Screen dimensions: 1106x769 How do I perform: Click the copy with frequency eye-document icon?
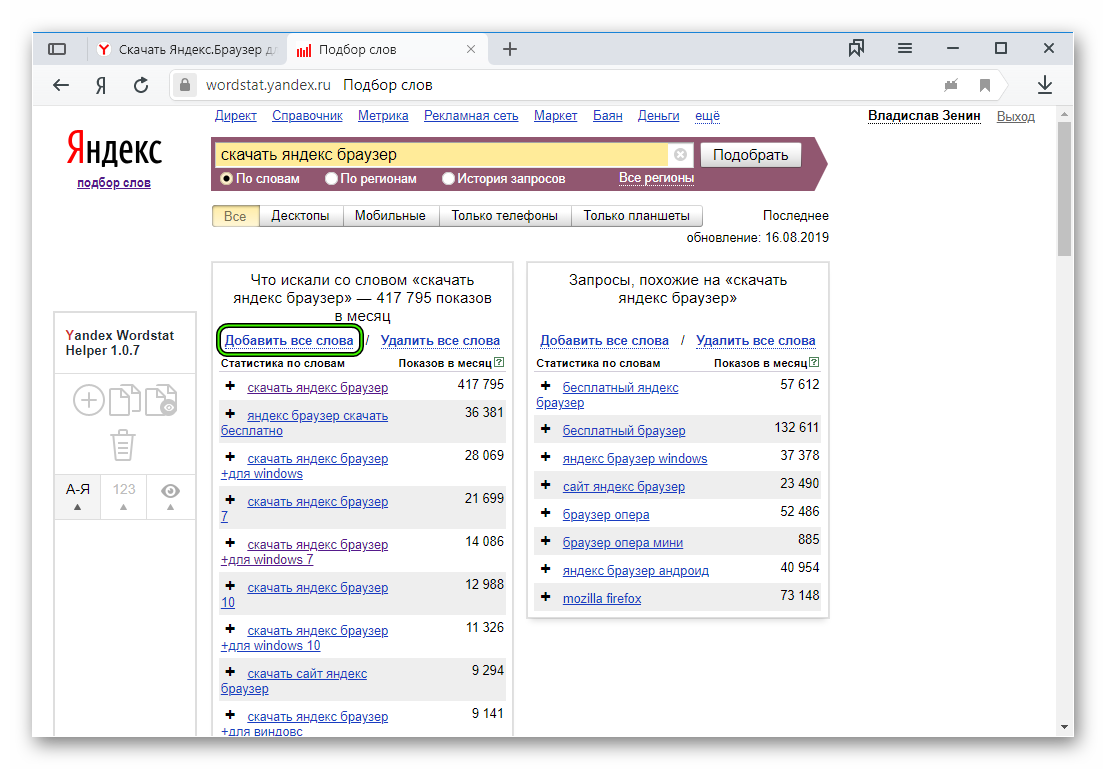coord(161,401)
